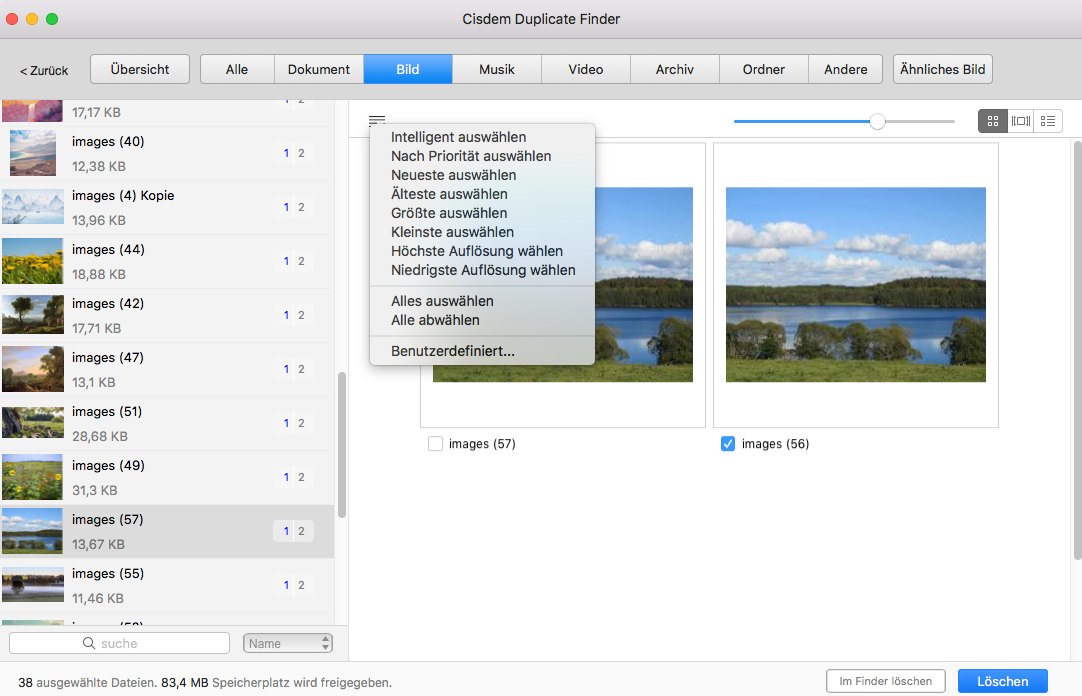
Task: Choose 'Nach Priorität auswählen' from the menu
Action: (x=470, y=156)
